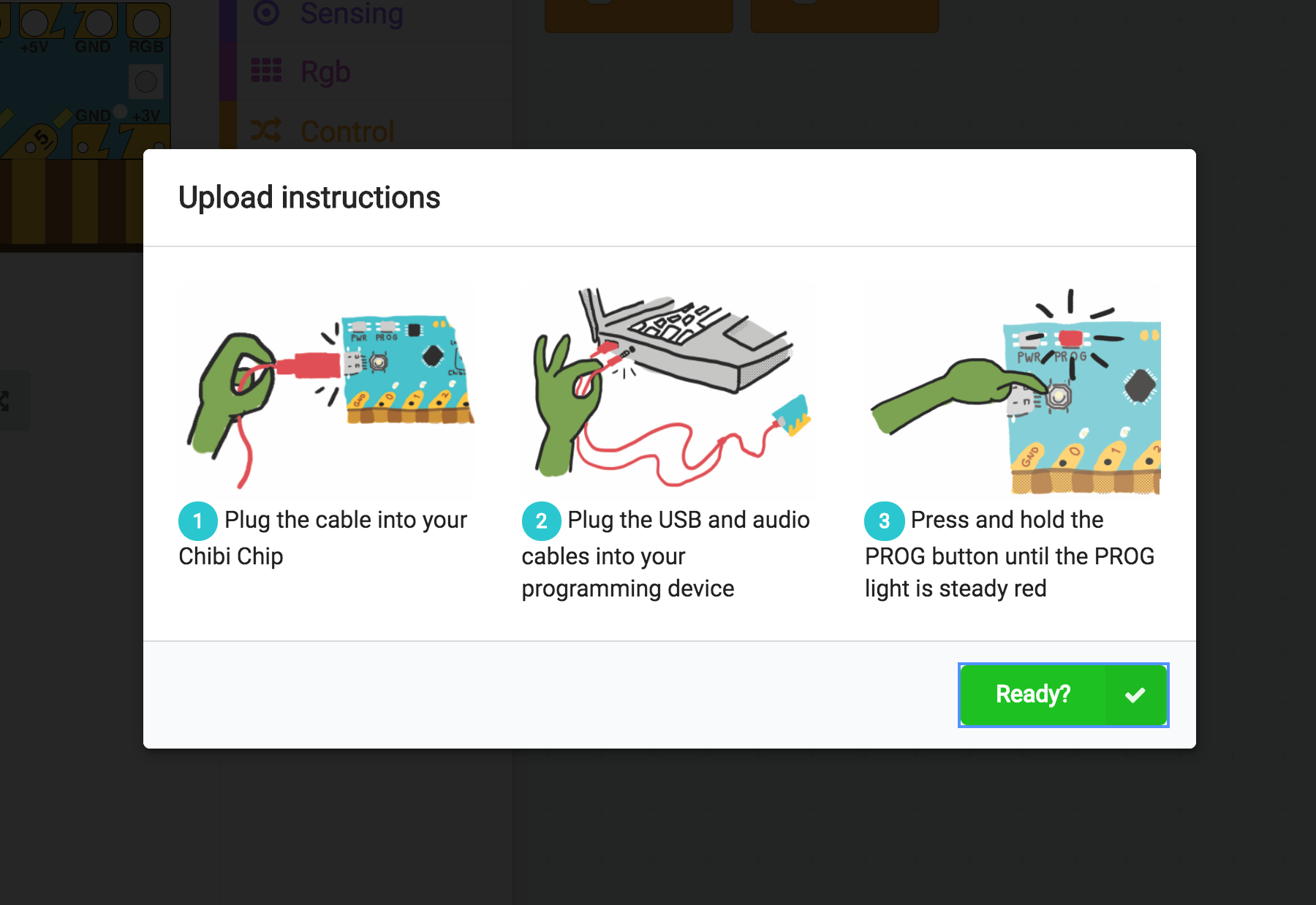Click the Ready? button to continue

click(x=1062, y=694)
